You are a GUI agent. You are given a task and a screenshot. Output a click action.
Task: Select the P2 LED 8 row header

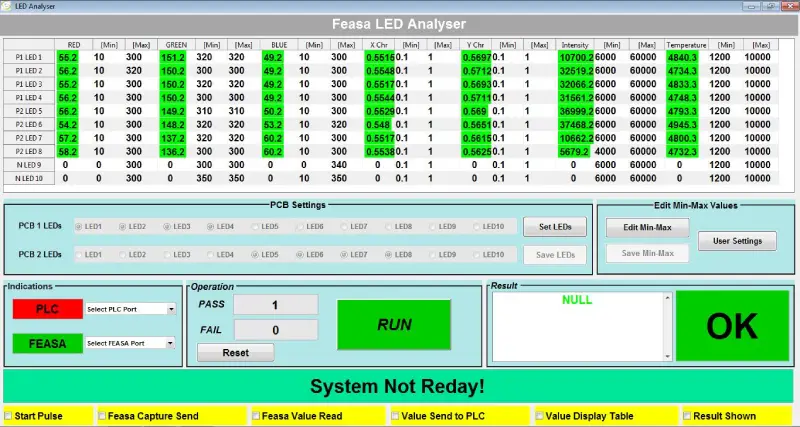click(29, 152)
